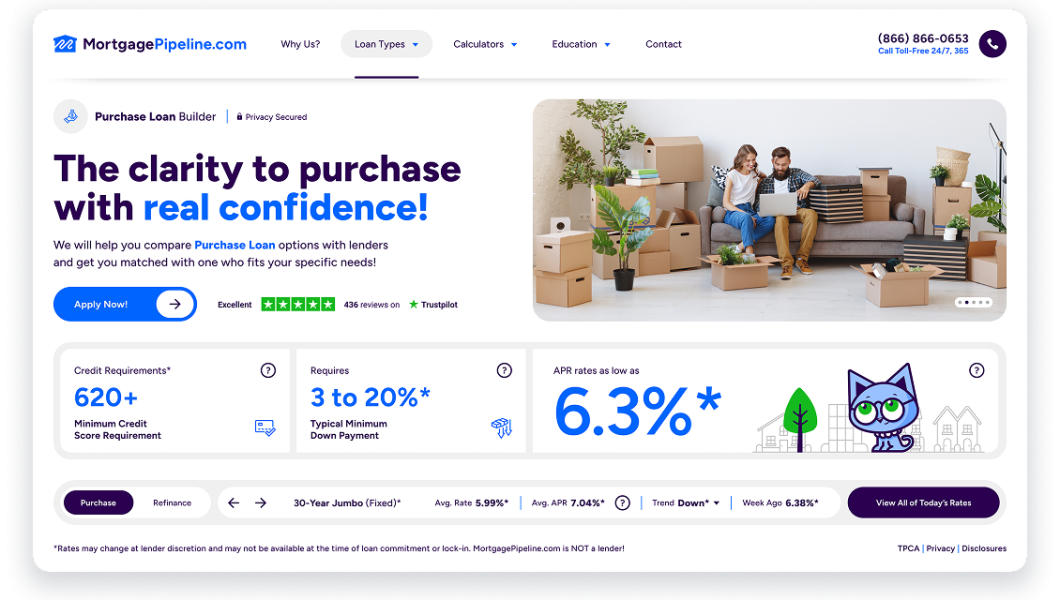The image size is (1060, 600).
Task: Go to previous rate with left arrow
Action: [234, 503]
